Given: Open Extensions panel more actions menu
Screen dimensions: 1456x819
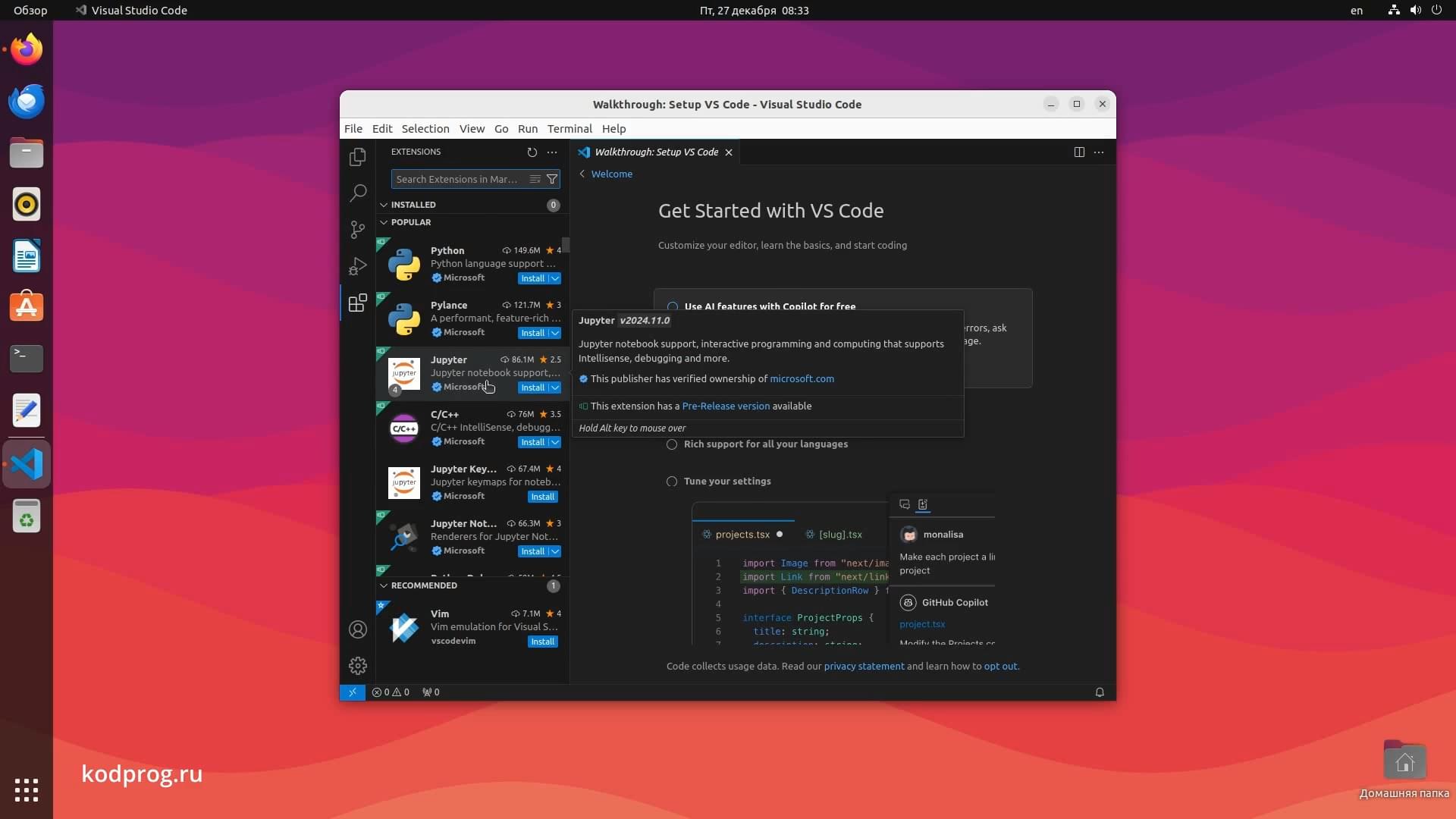Looking at the screenshot, I should (552, 152).
